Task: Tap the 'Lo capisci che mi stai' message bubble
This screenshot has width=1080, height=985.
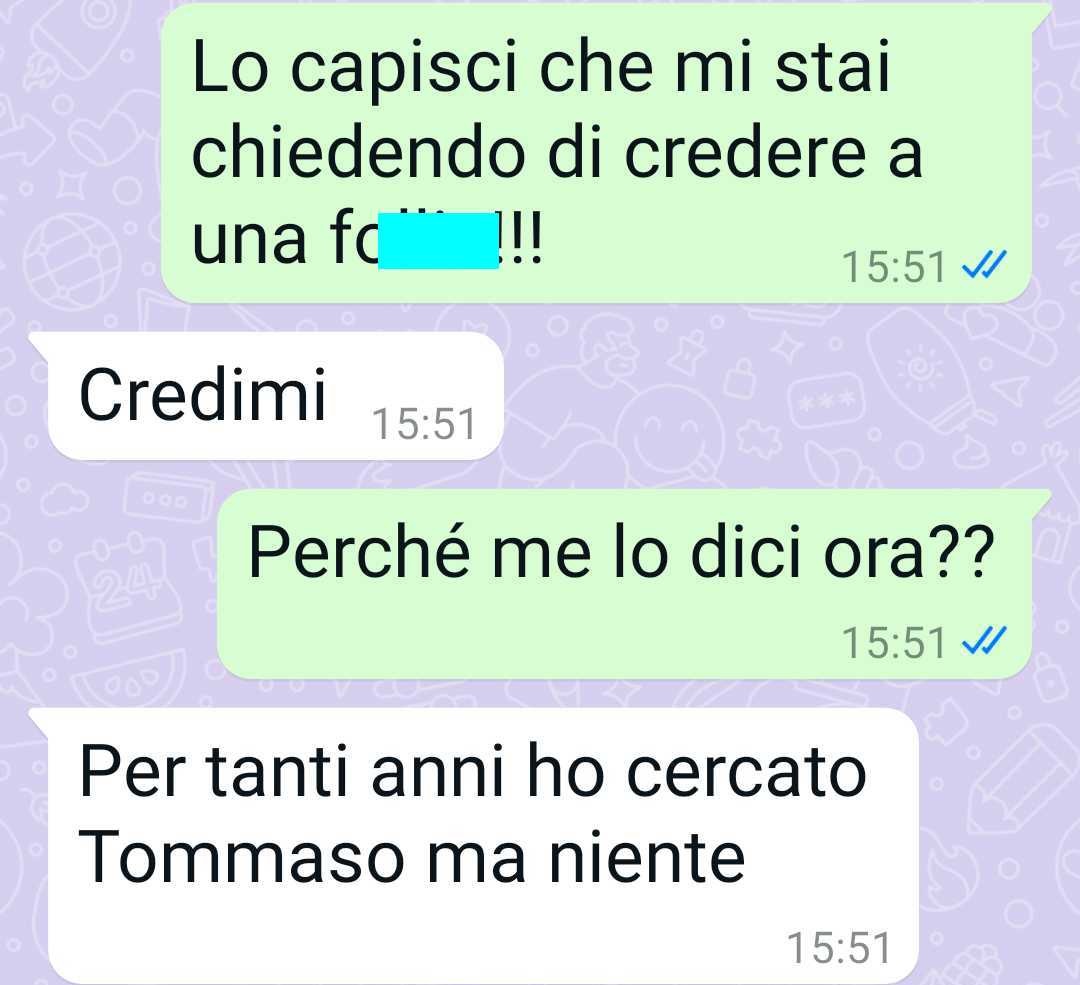Action: coord(596,152)
